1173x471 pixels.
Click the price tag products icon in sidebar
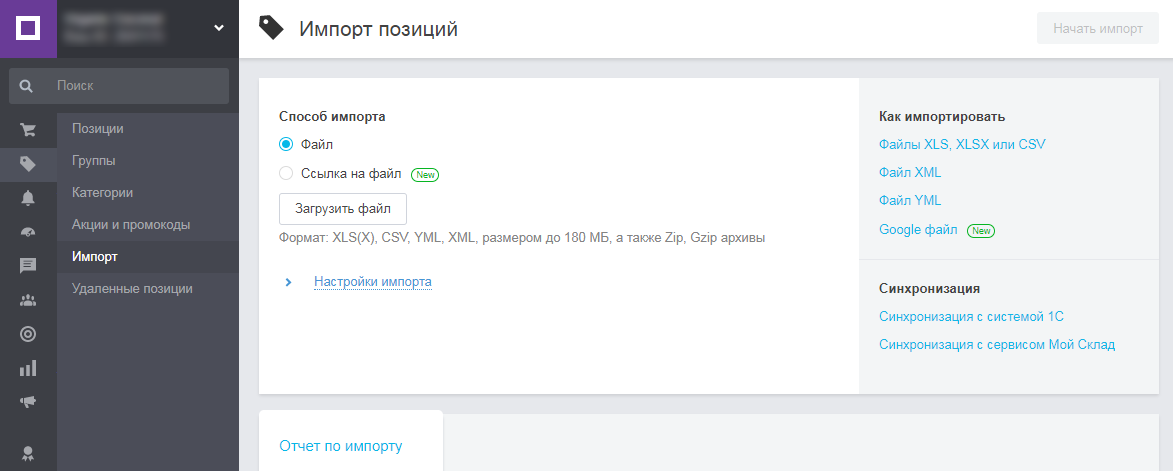[x=28, y=163]
